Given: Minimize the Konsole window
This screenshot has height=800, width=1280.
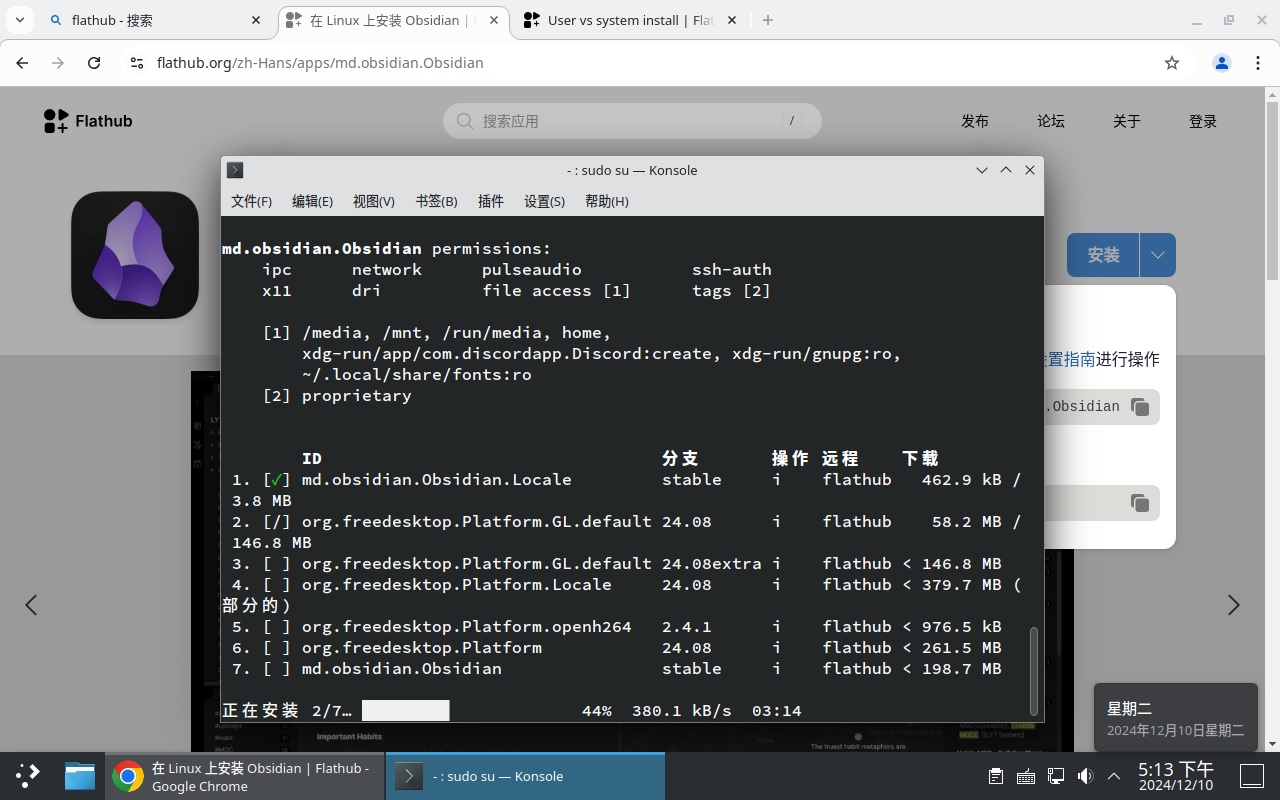Looking at the screenshot, I should (982, 170).
